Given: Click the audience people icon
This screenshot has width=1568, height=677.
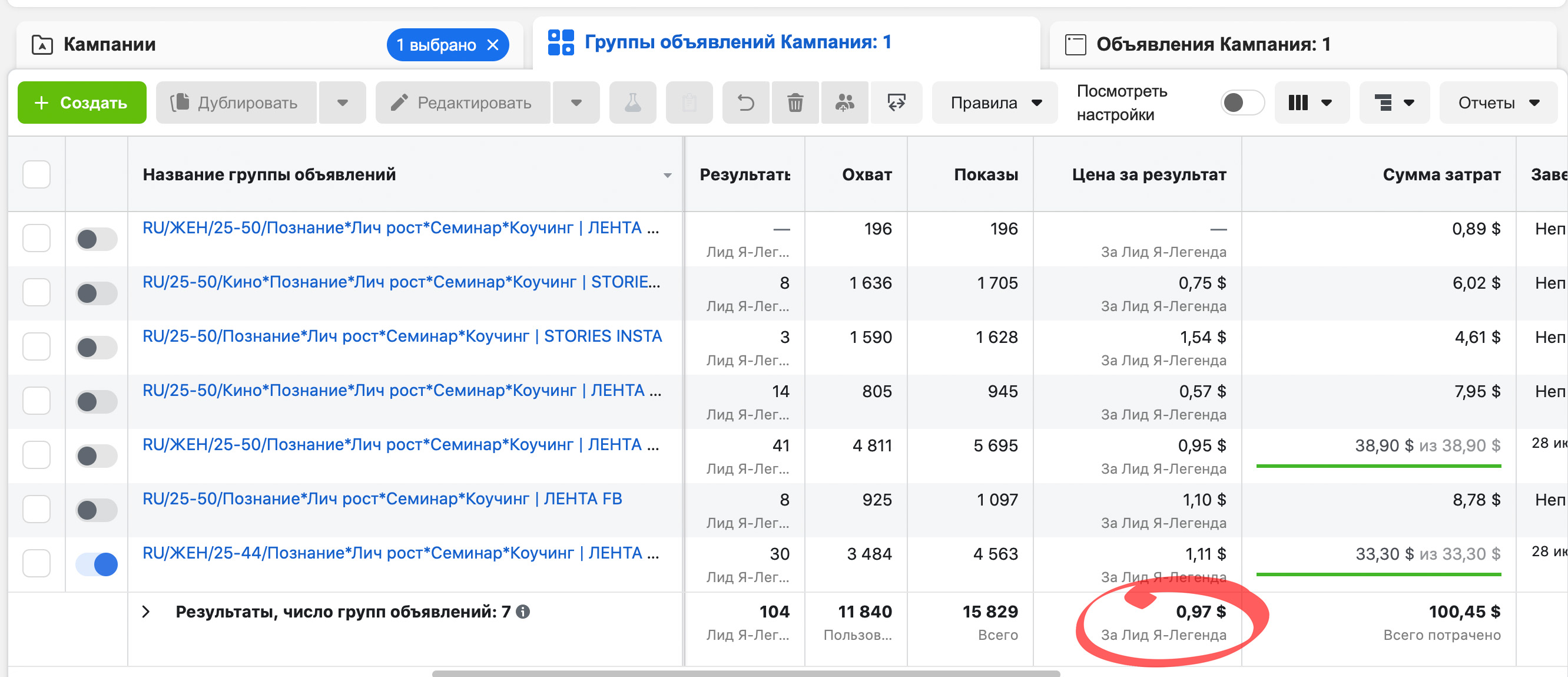Looking at the screenshot, I should (844, 103).
